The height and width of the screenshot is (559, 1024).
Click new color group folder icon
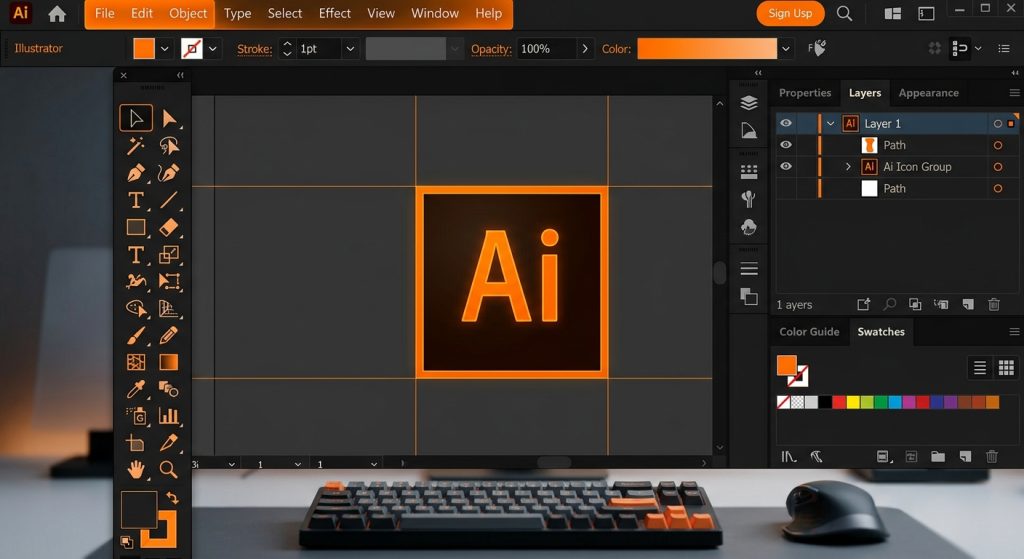pyautogui.click(x=938, y=456)
